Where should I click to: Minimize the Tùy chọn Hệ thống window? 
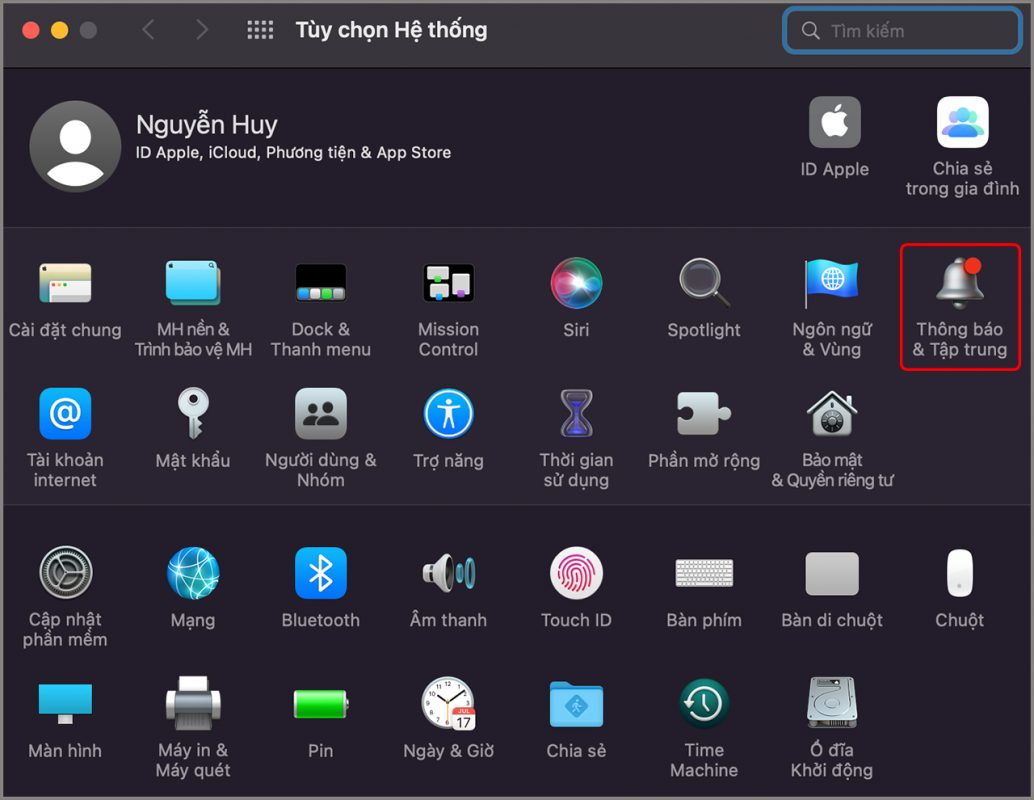[x=59, y=30]
